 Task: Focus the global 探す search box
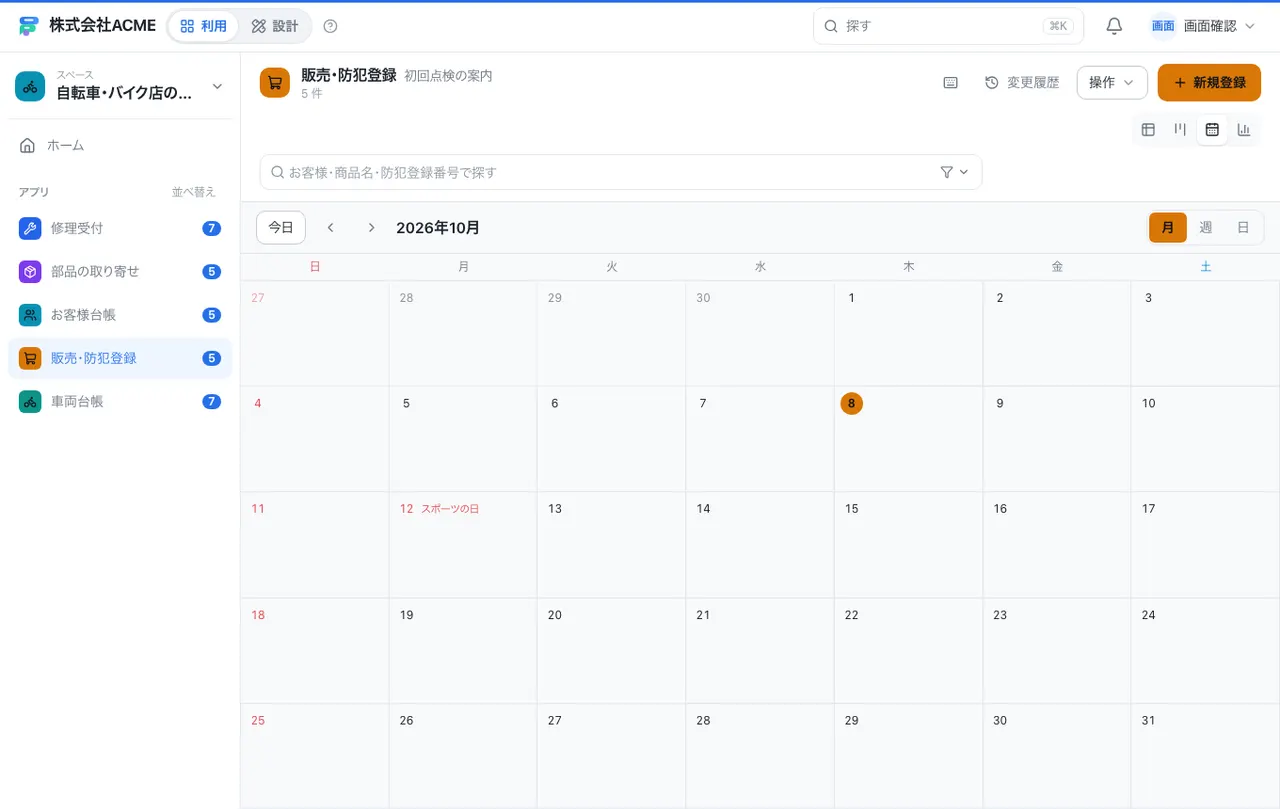click(948, 26)
